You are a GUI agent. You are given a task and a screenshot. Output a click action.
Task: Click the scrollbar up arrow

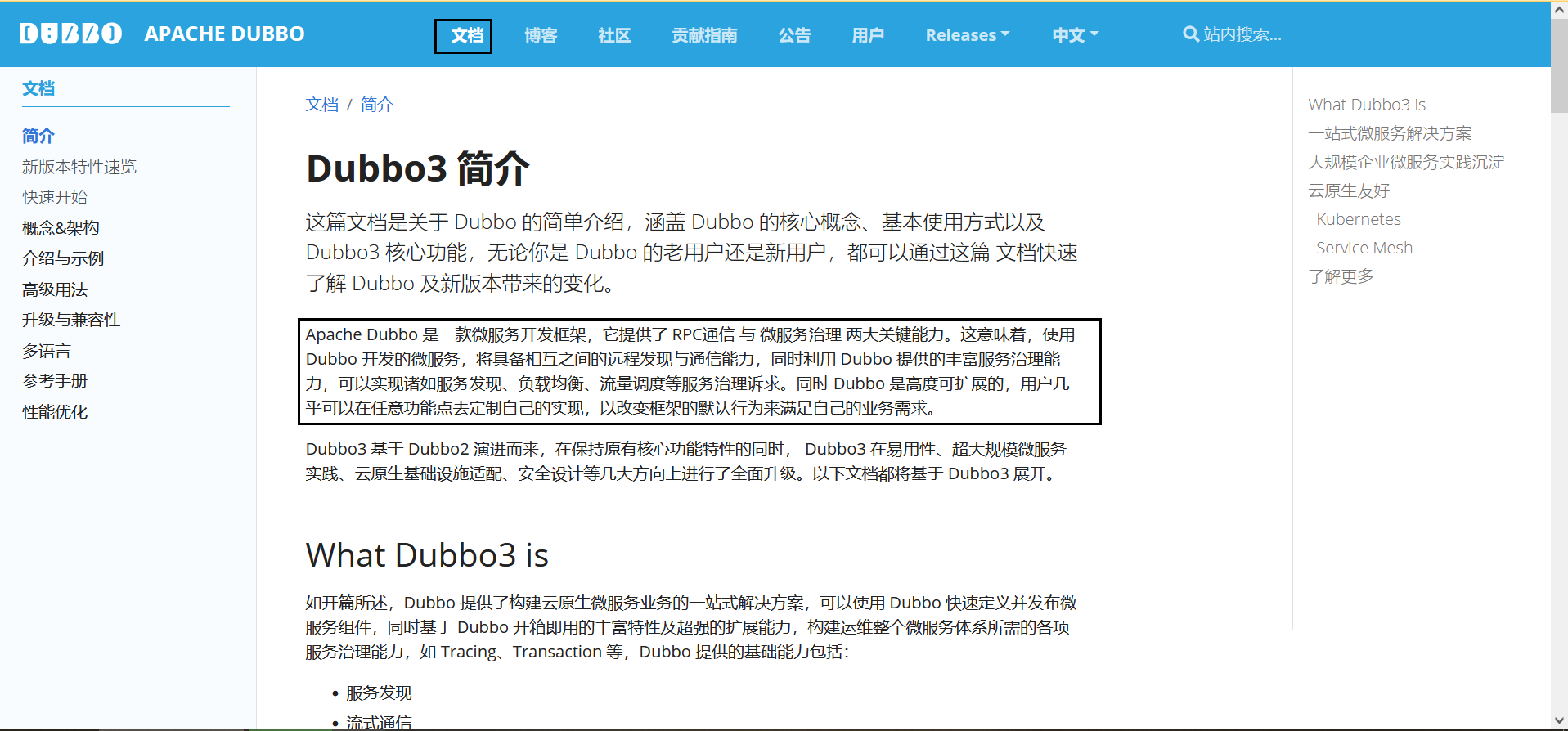[x=1559, y=9]
